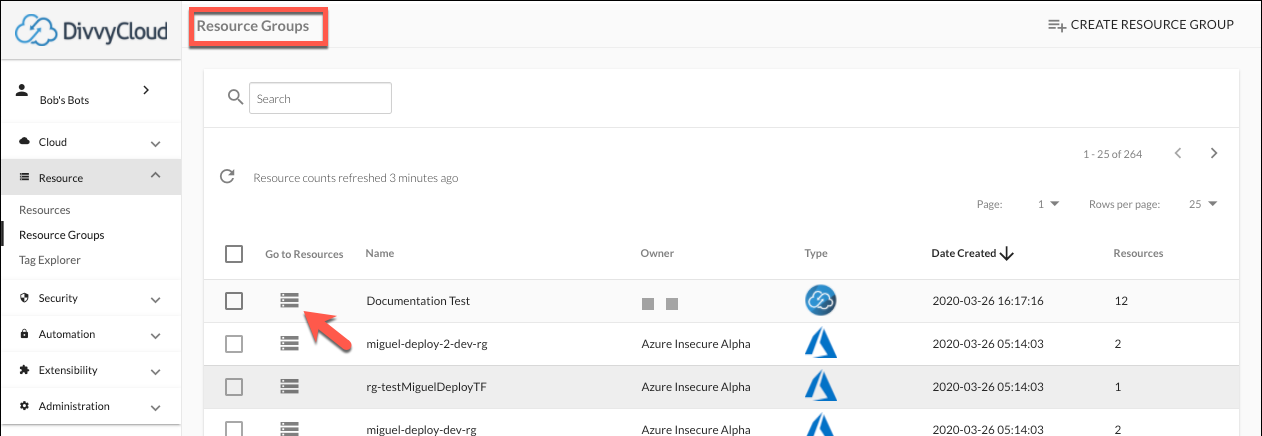Click the '1 - 25 of 264' pagination text
1262x436 pixels.
point(1112,154)
